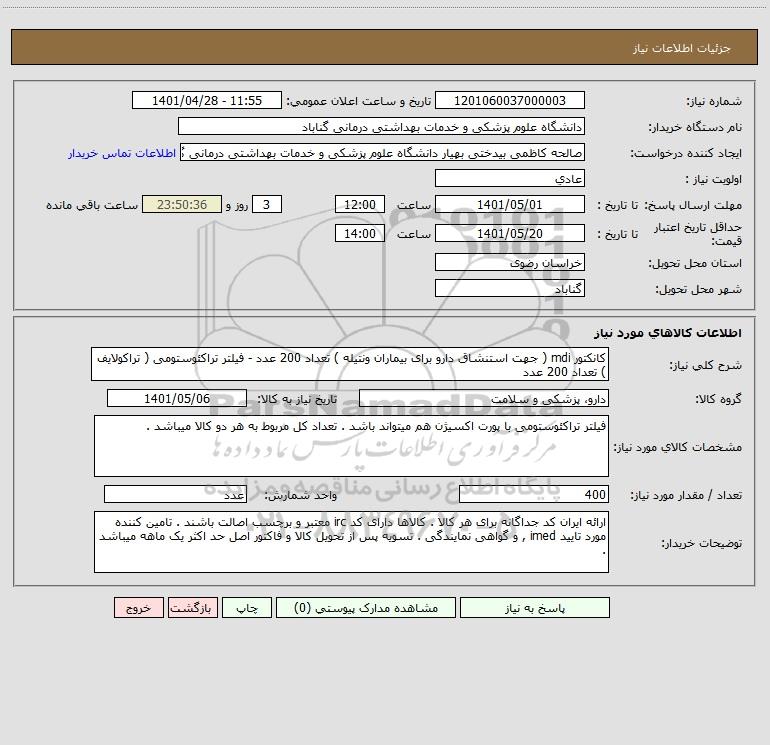Click the مشخصات کالای مورد نیاز label
The image size is (770, 745).
click(678, 447)
